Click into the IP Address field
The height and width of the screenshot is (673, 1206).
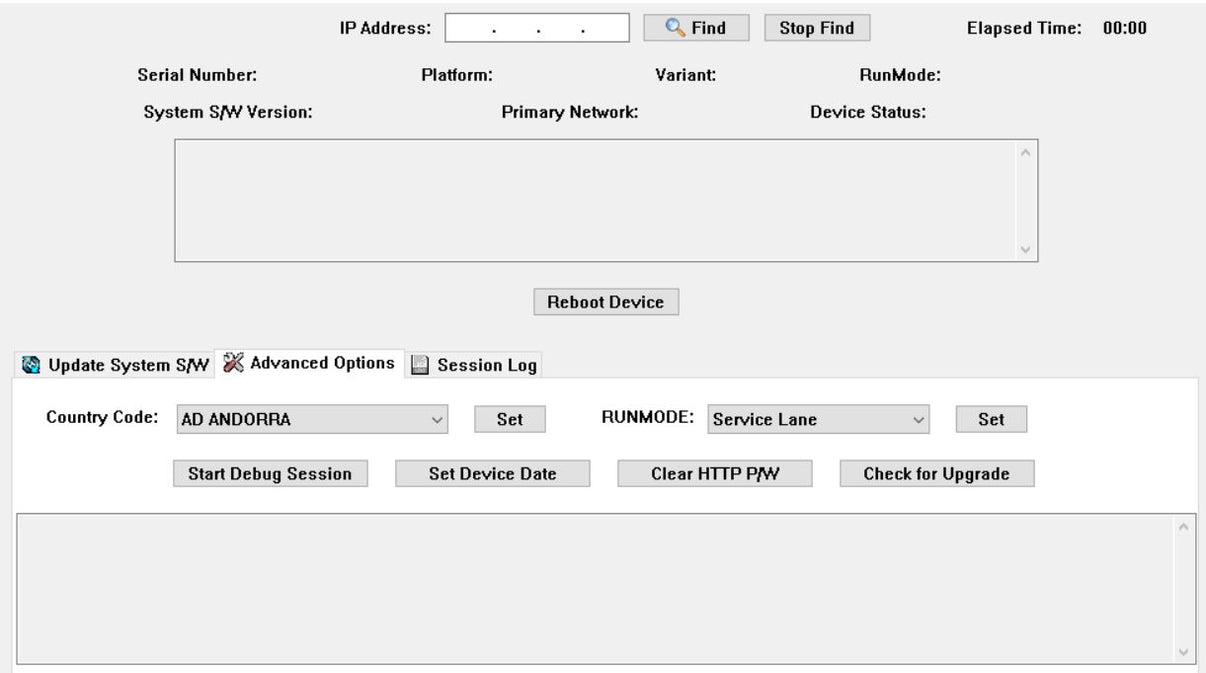tap(537, 29)
